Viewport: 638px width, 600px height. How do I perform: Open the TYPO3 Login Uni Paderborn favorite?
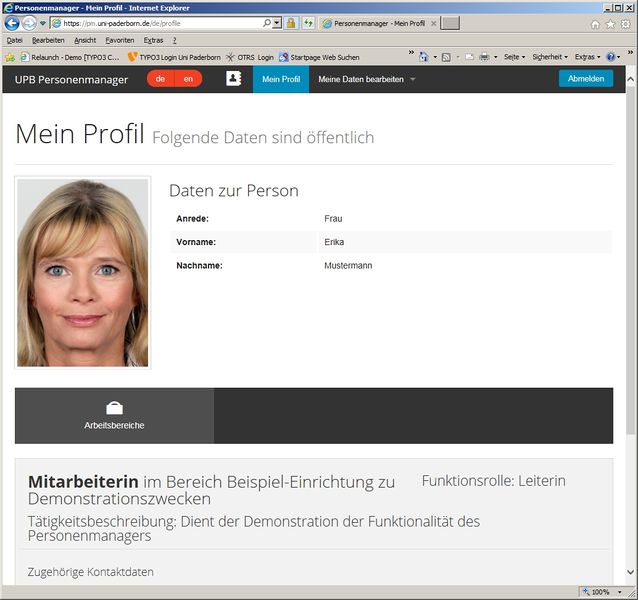pos(174,57)
